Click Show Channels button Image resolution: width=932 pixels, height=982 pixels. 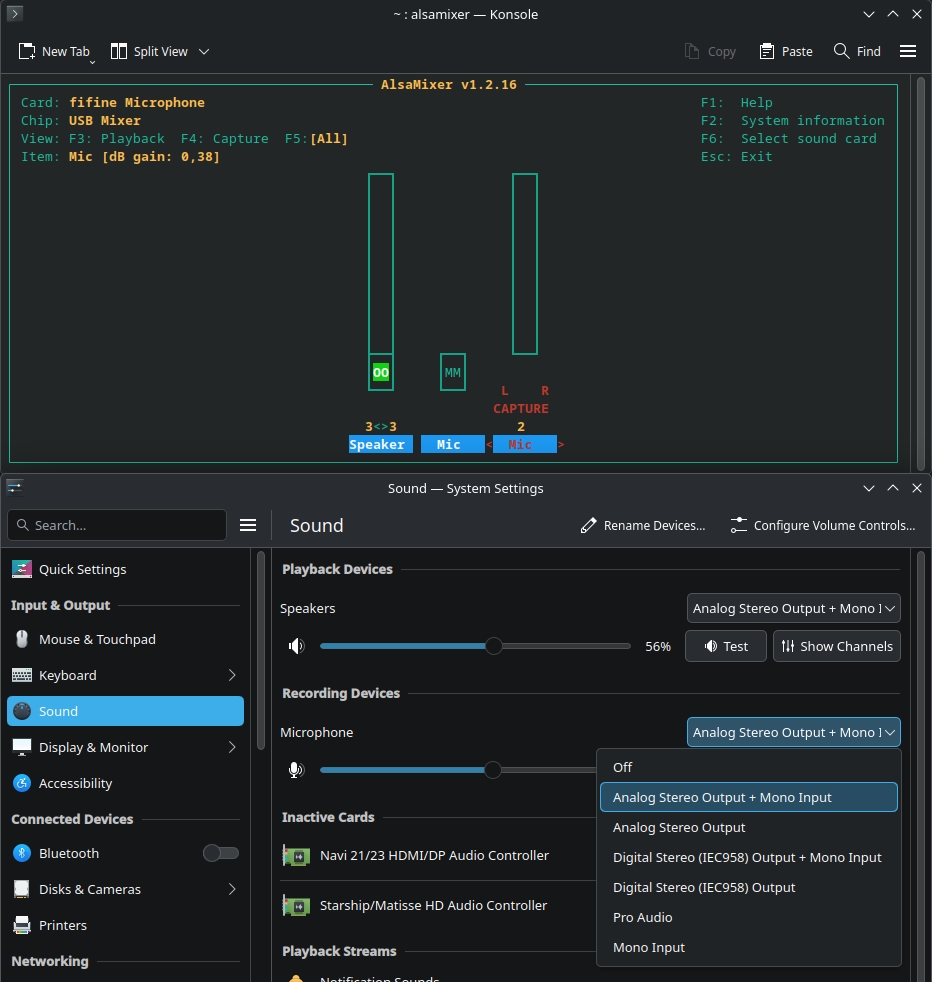coord(837,646)
